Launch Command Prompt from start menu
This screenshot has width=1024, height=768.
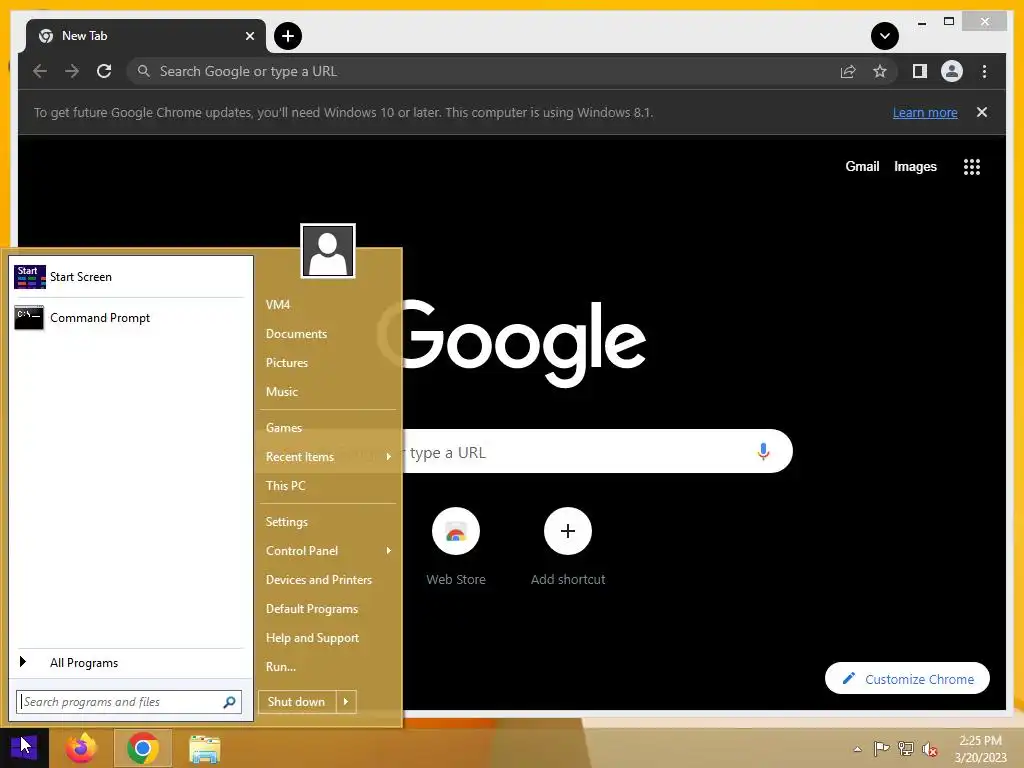point(131,318)
